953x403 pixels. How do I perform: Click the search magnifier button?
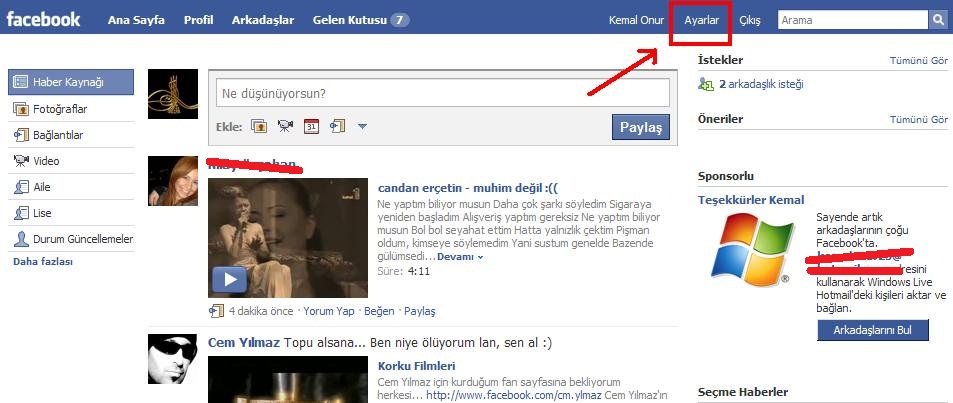pyautogui.click(x=937, y=20)
